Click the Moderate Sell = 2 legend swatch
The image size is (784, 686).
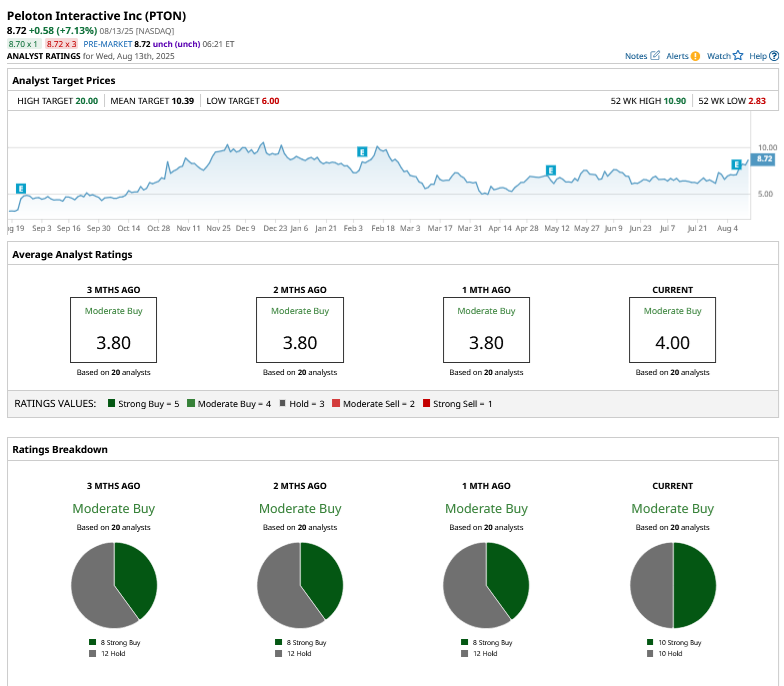click(x=336, y=403)
